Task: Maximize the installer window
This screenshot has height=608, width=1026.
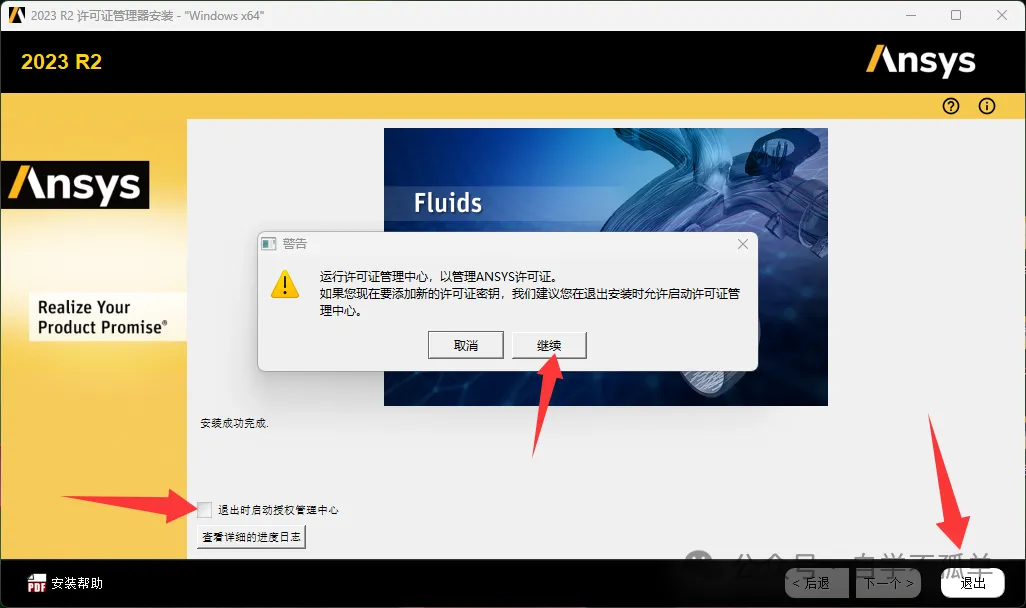Action: pos(956,15)
